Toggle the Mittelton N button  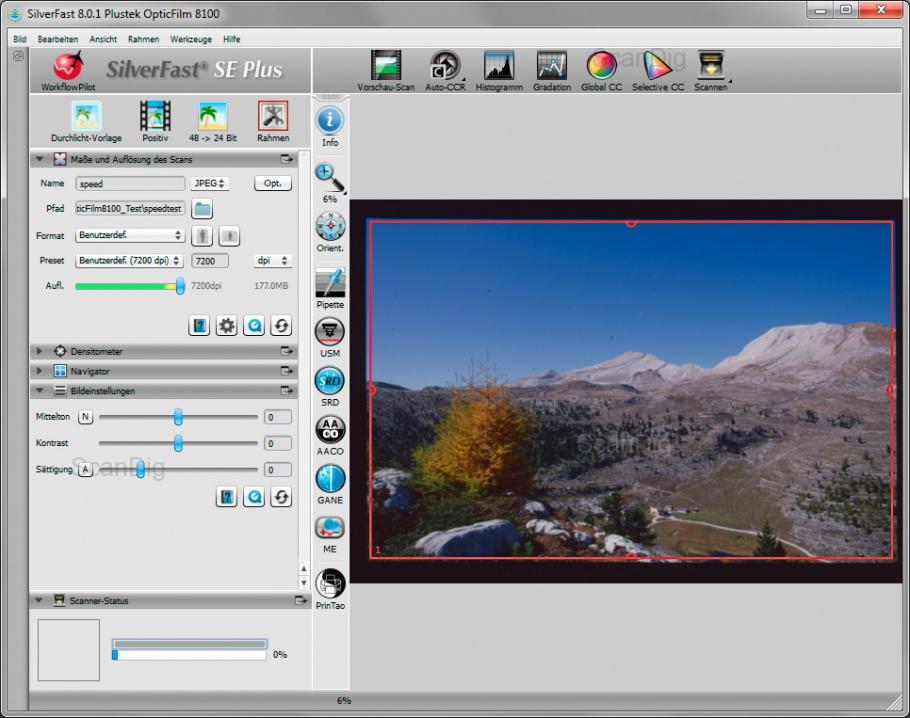pyautogui.click(x=85, y=416)
